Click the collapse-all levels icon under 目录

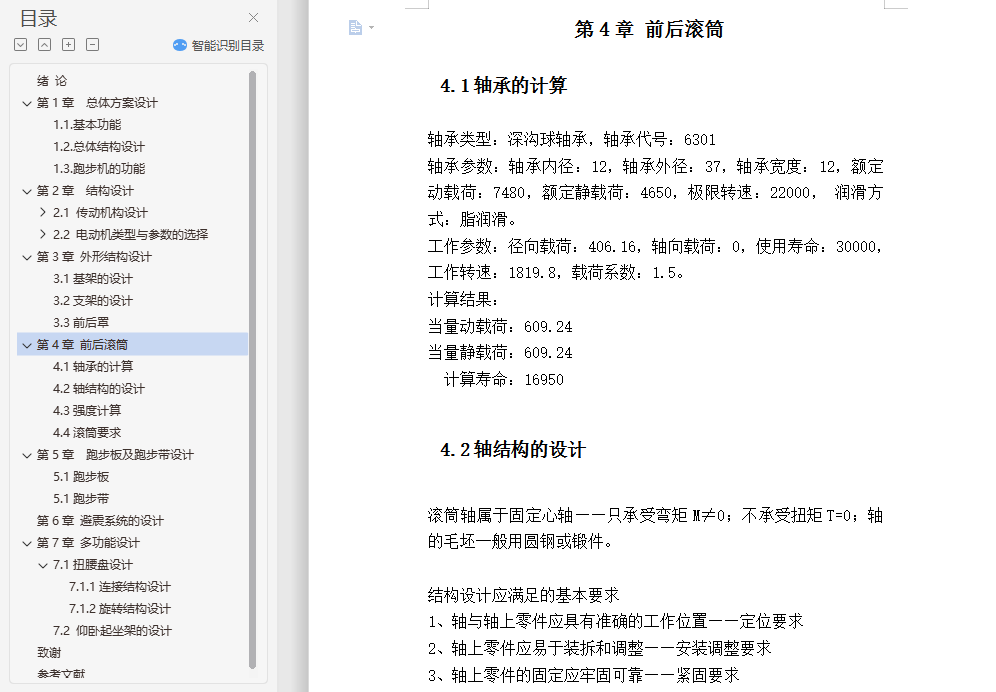point(44,44)
